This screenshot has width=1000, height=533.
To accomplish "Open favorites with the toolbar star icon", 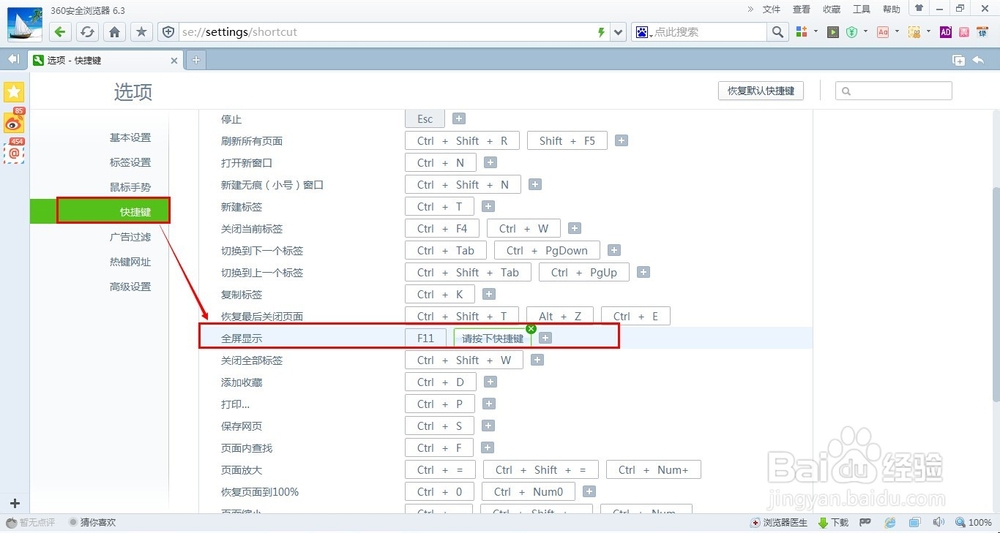I will point(142,32).
